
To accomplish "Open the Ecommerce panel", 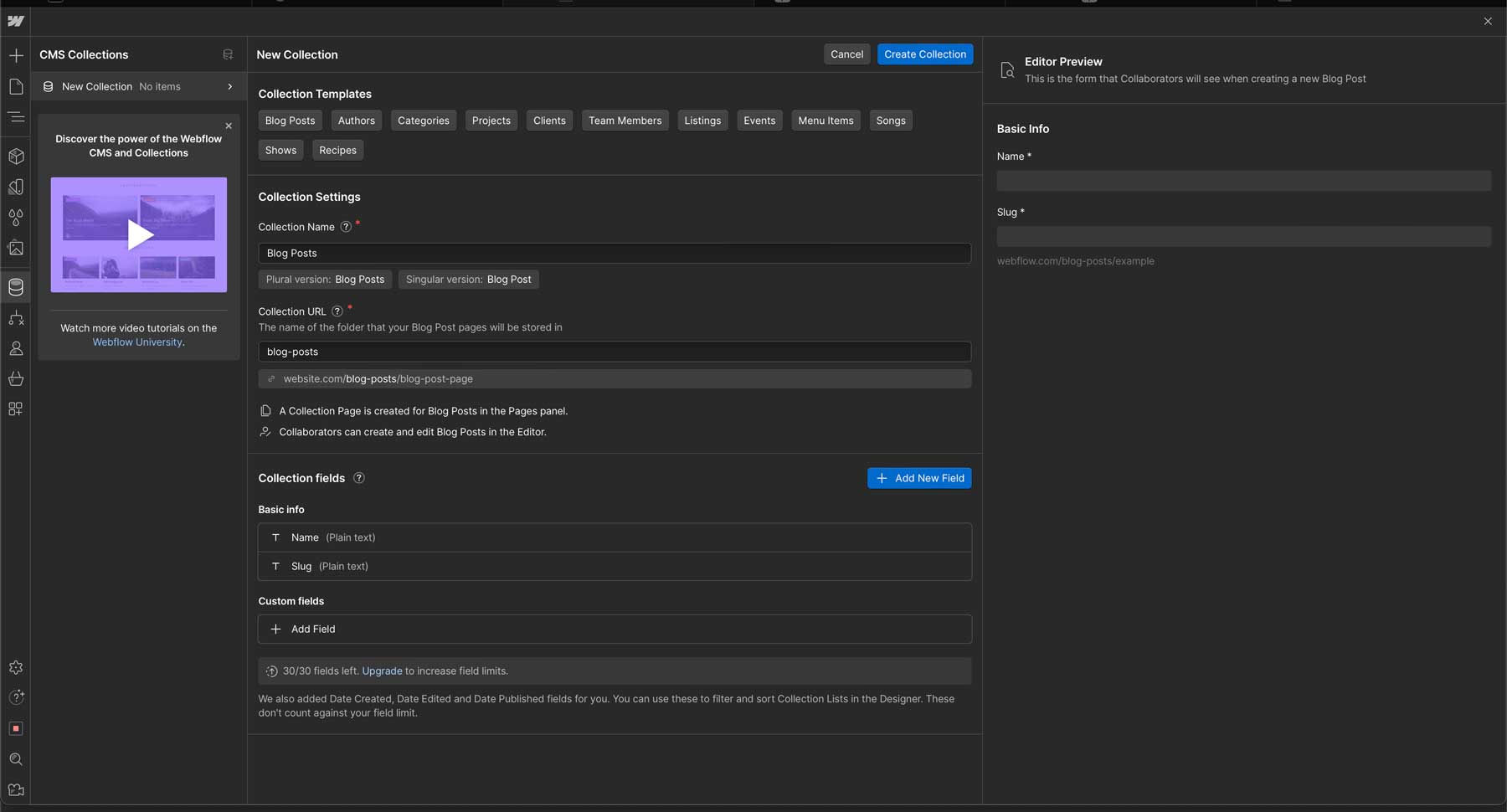I will 16,379.
